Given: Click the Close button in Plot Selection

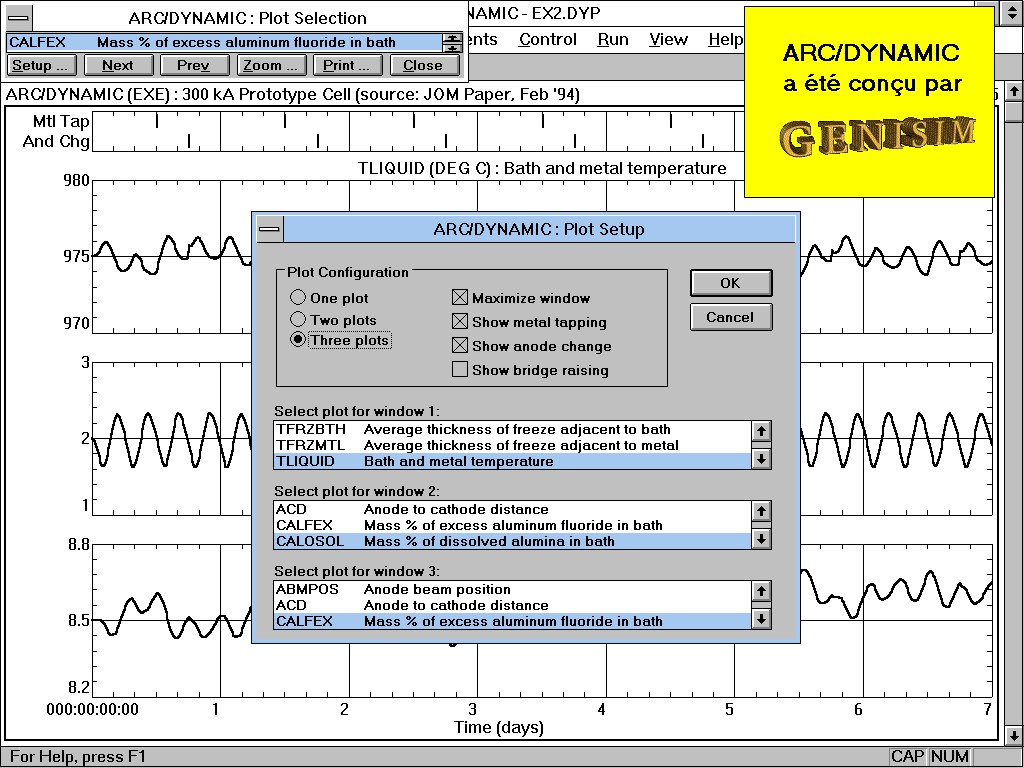Looking at the screenshot, I should [x=423, y=65].
